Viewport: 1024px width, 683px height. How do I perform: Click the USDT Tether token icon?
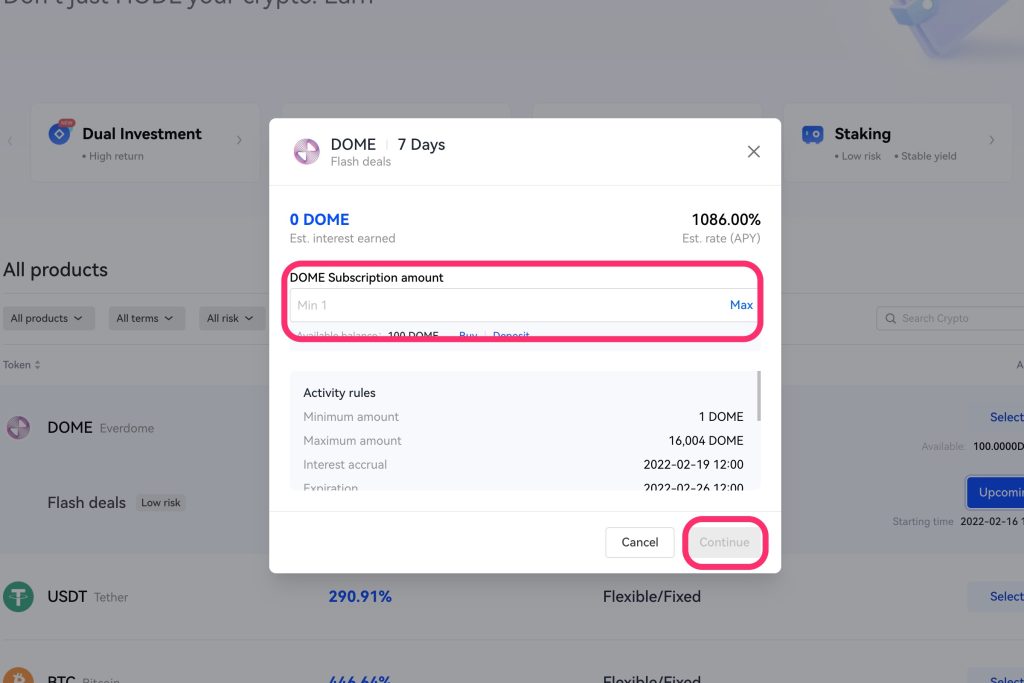tap(18, 597)
